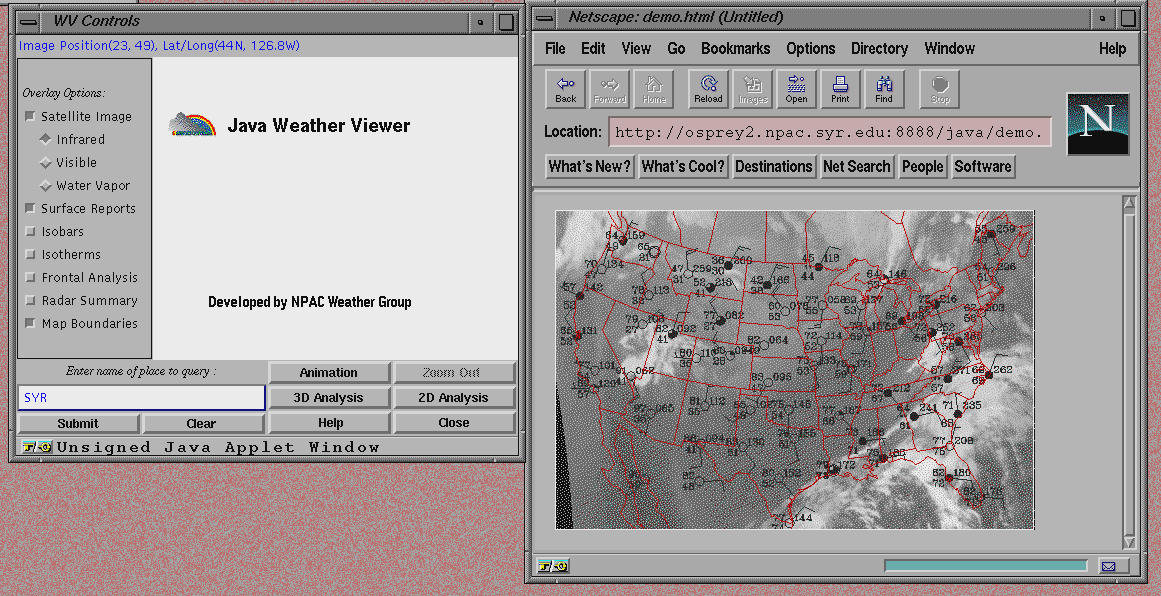
Task: Click the mail envelope icon in Netscape status bar
Action: point(1108,566)
